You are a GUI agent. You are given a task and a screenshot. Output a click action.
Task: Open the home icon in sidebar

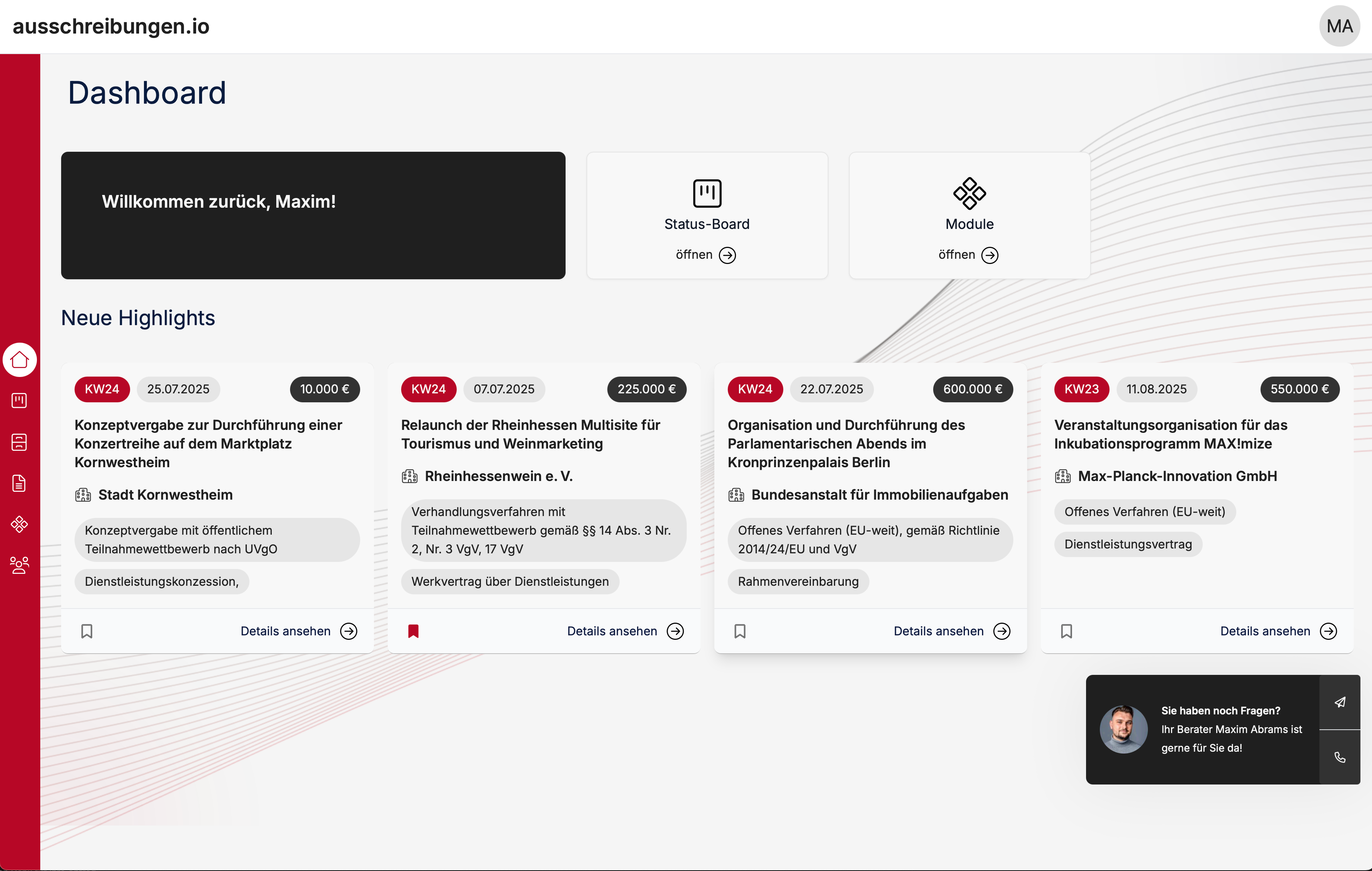point(19,359)
